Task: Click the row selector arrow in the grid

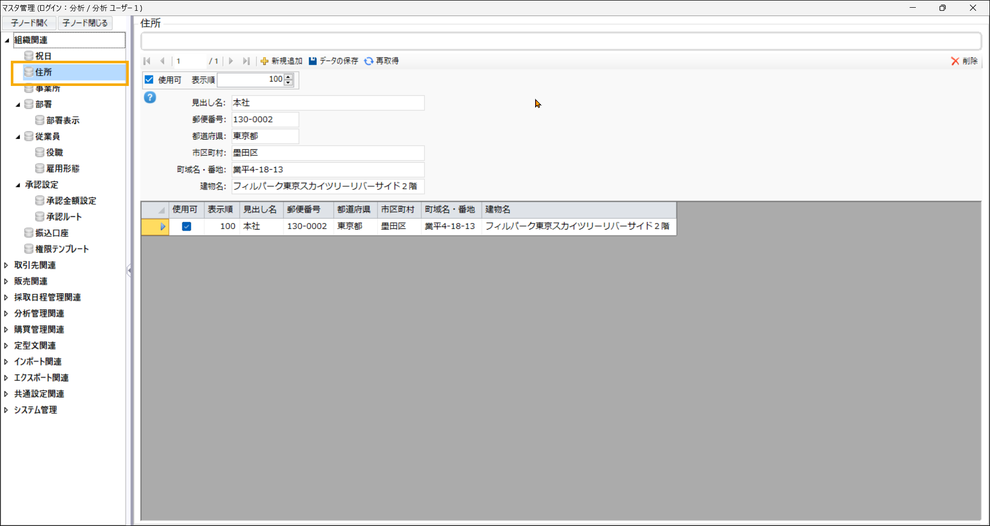Action: coord(163,227)
